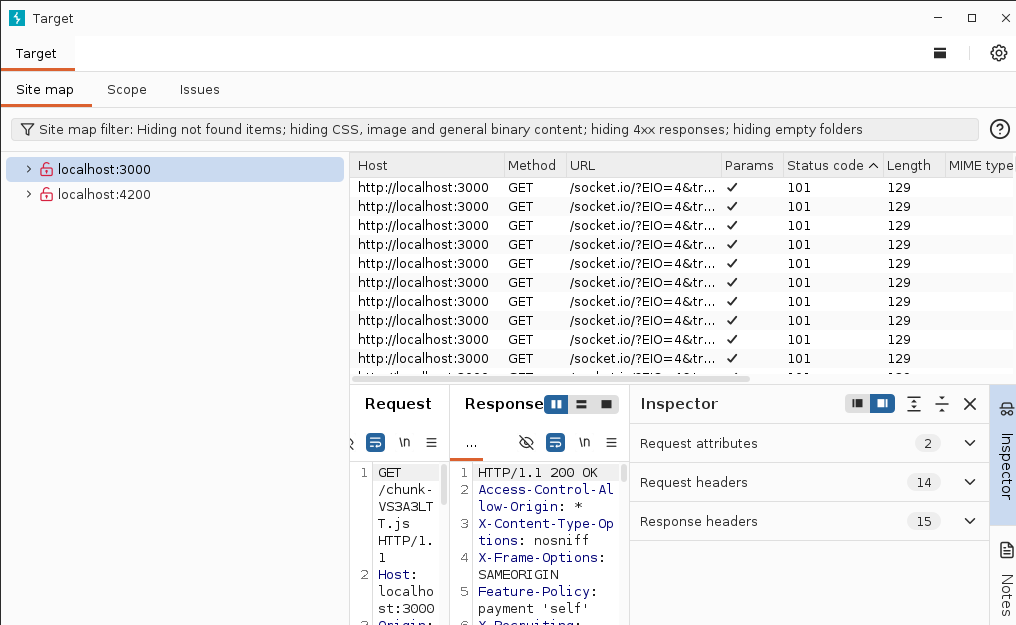Expand the localhost:4200 tree node
The height and width of the screenshot is (625, 1016).
pos(29,194)
